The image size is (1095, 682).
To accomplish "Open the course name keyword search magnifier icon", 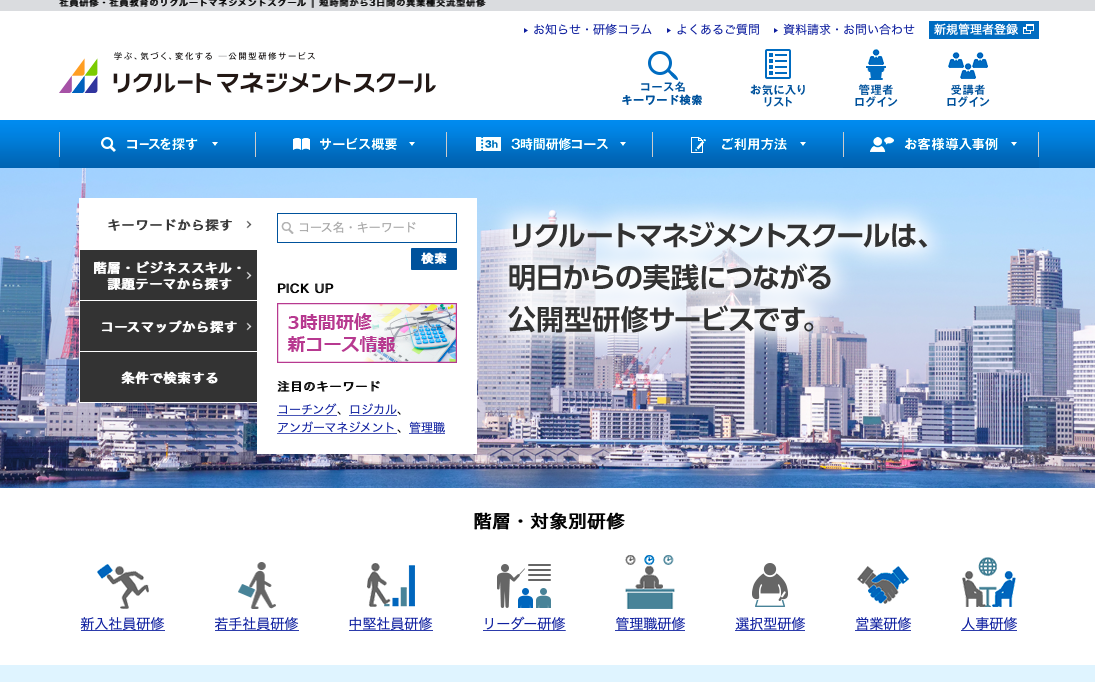I will pos(662,65).
